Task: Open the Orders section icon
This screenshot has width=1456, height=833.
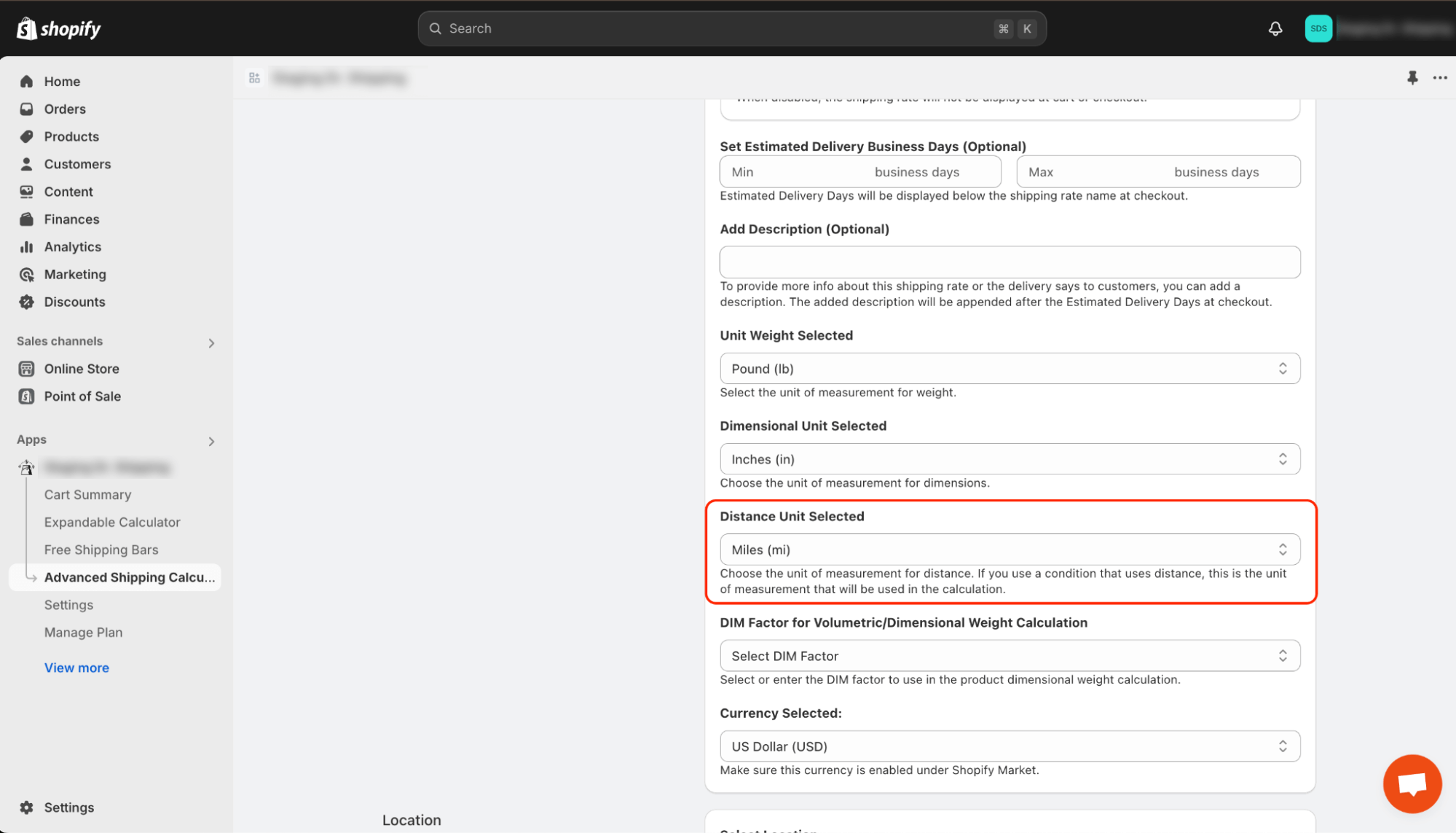Action: 26,109
